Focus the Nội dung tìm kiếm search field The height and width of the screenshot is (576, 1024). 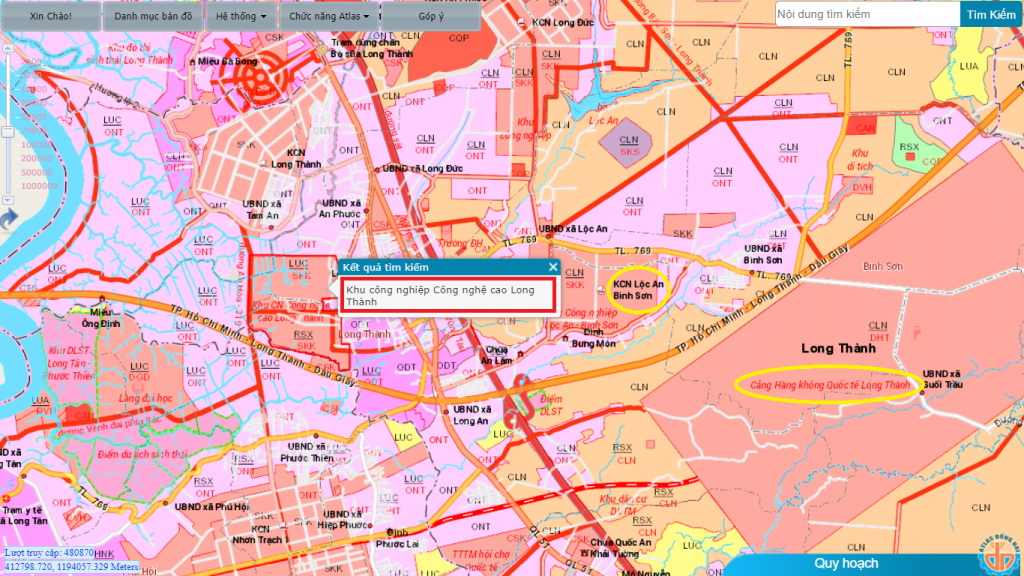pyautogui.click(x=867, y=14)
